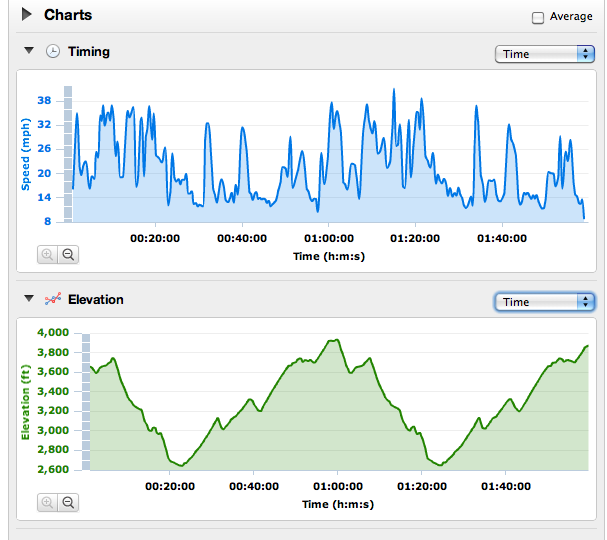The image size is (607, 540).
Task: Click the Elevation heading text
Action: pyautogui.click(x=96, y=299)
